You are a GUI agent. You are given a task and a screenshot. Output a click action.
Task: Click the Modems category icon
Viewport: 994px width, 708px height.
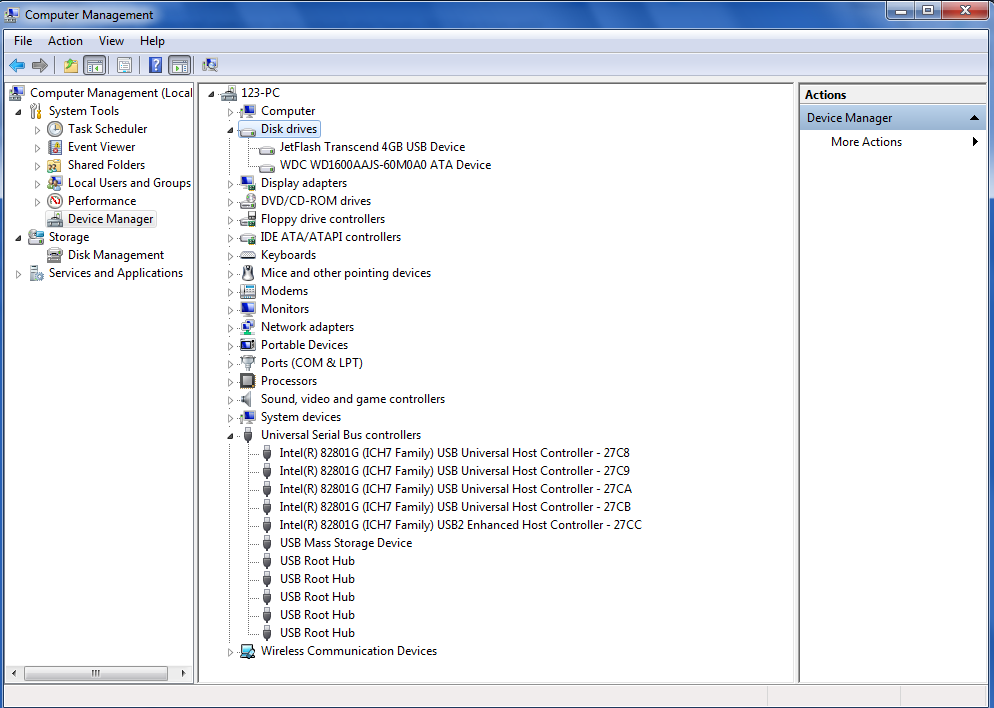coord(248,291)
